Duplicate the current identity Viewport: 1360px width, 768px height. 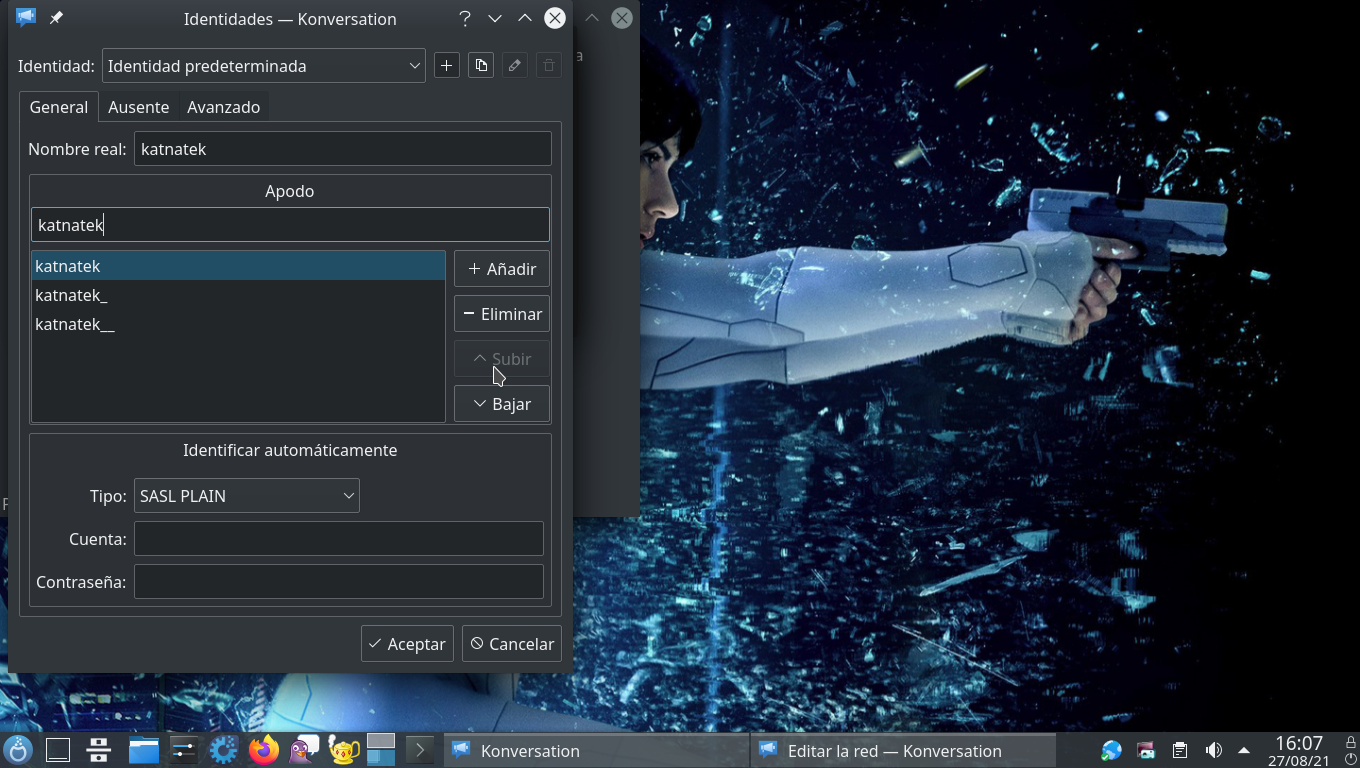(x=481, y=66)
